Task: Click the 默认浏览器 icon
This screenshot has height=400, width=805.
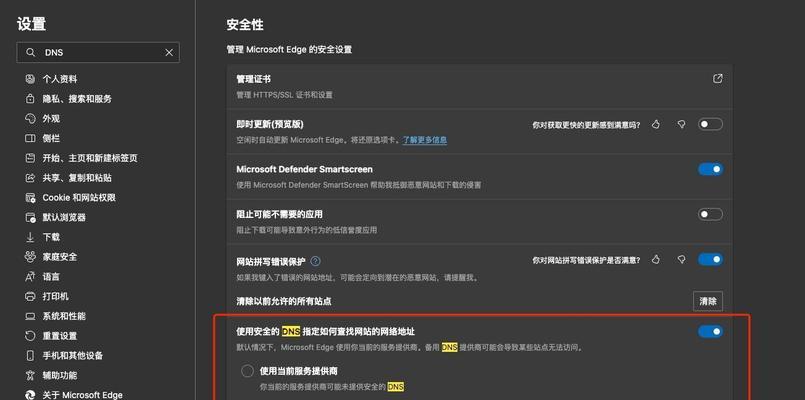Action: click(30, 217)
